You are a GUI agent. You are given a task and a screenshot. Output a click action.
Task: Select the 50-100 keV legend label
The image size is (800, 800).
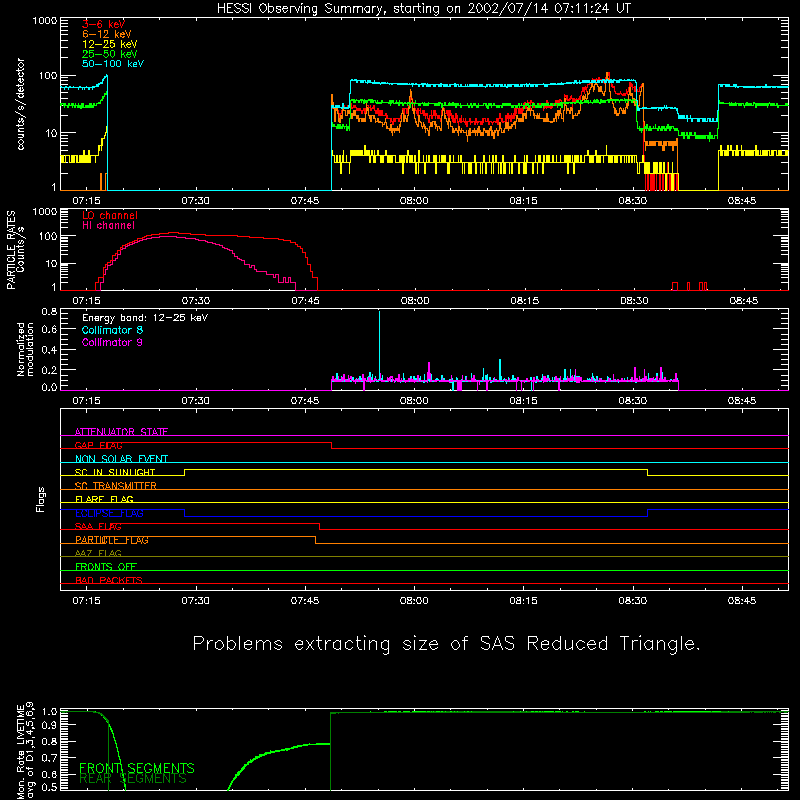coord(113,64)
